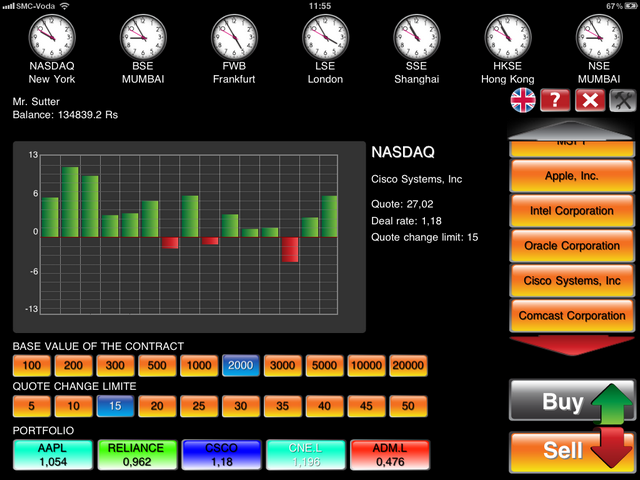Open the CNE.L portfolio position

[306, 455]
